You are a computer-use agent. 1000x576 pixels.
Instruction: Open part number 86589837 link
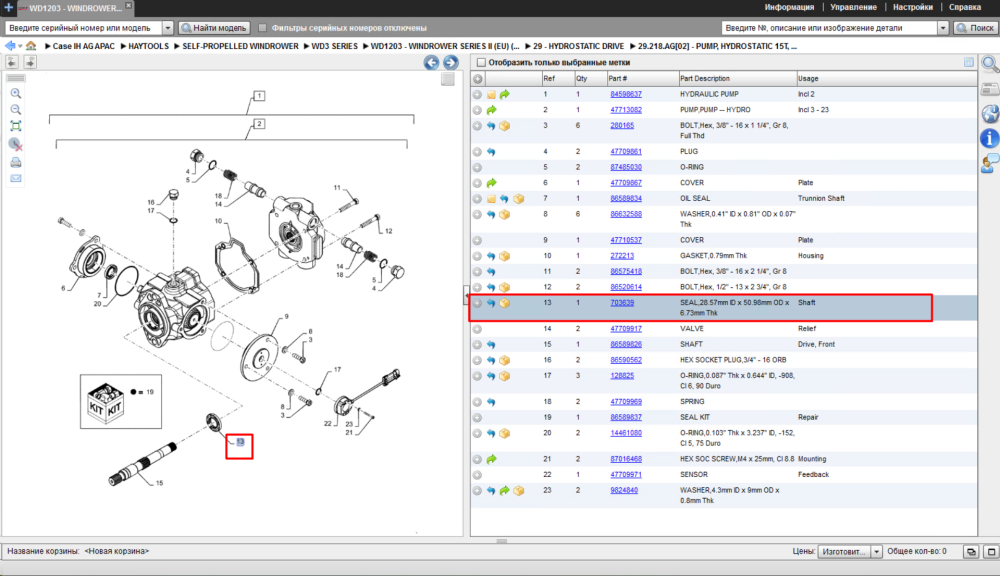[x=626, y=417]
